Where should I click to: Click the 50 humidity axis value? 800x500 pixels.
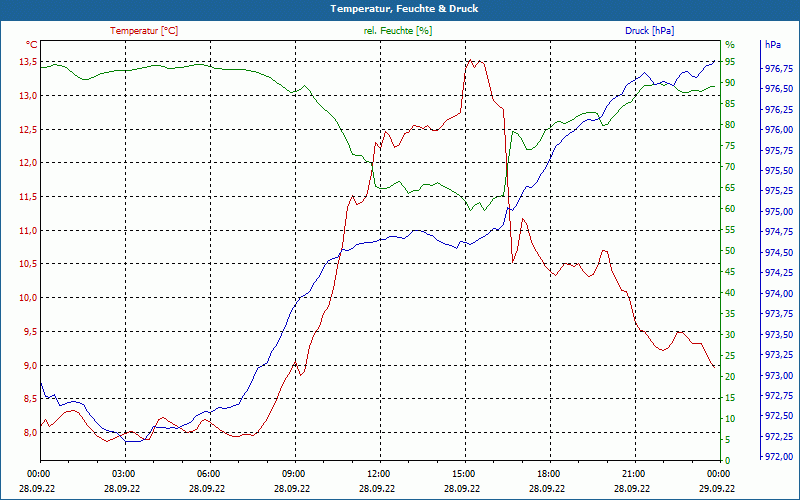[x=730, y=251]
